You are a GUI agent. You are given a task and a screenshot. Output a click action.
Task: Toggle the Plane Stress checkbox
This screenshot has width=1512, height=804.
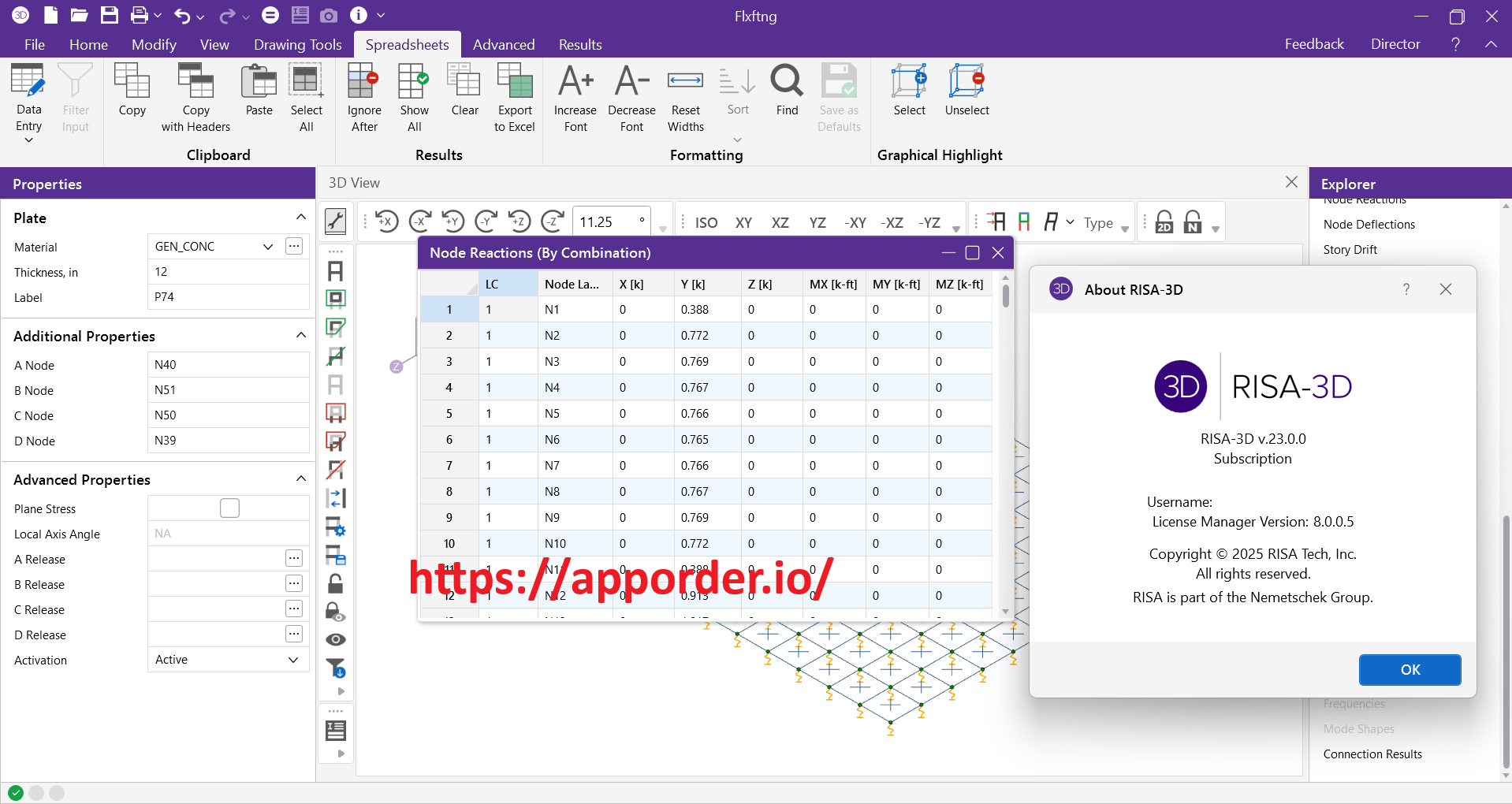229,508
